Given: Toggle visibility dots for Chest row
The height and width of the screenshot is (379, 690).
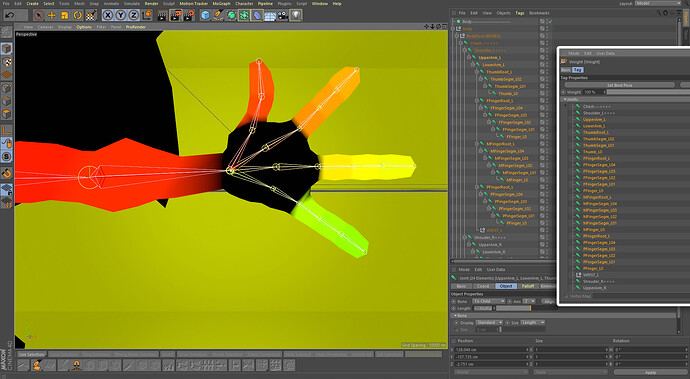Looking at the screenshot, I should (x=548, y=43).
